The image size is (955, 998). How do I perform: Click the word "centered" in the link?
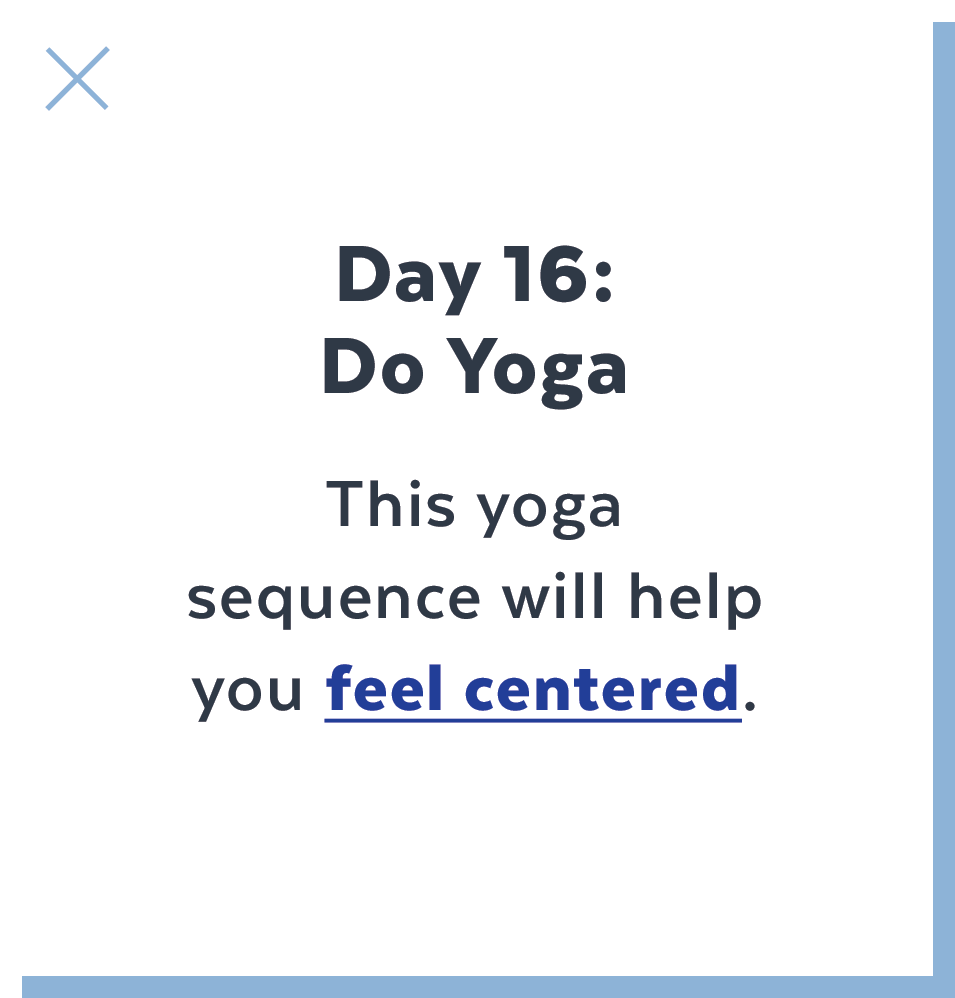(x=602, y=688)
